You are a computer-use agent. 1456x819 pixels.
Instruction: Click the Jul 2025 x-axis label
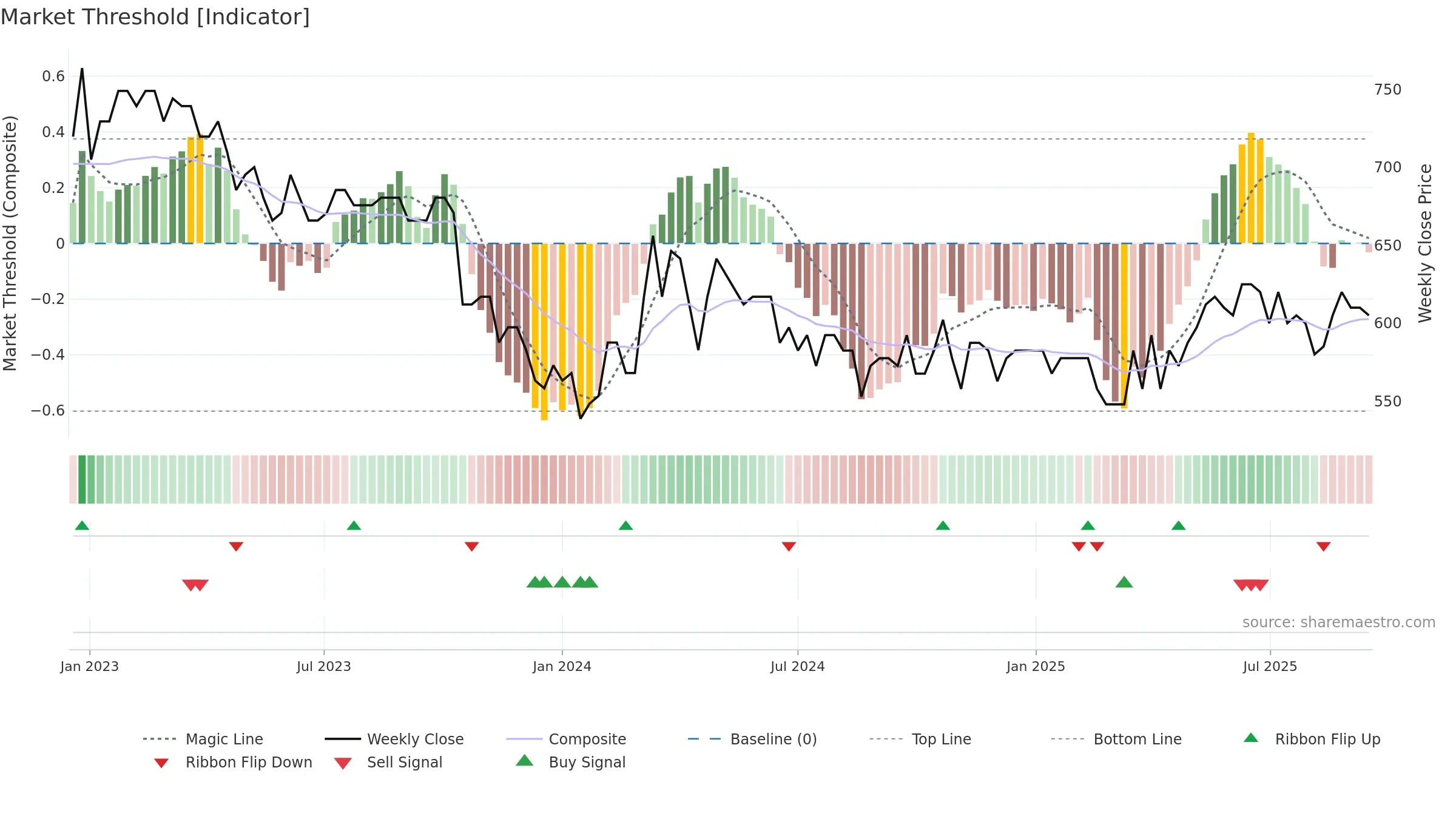pyautogui.click(x=1270, y=667)
